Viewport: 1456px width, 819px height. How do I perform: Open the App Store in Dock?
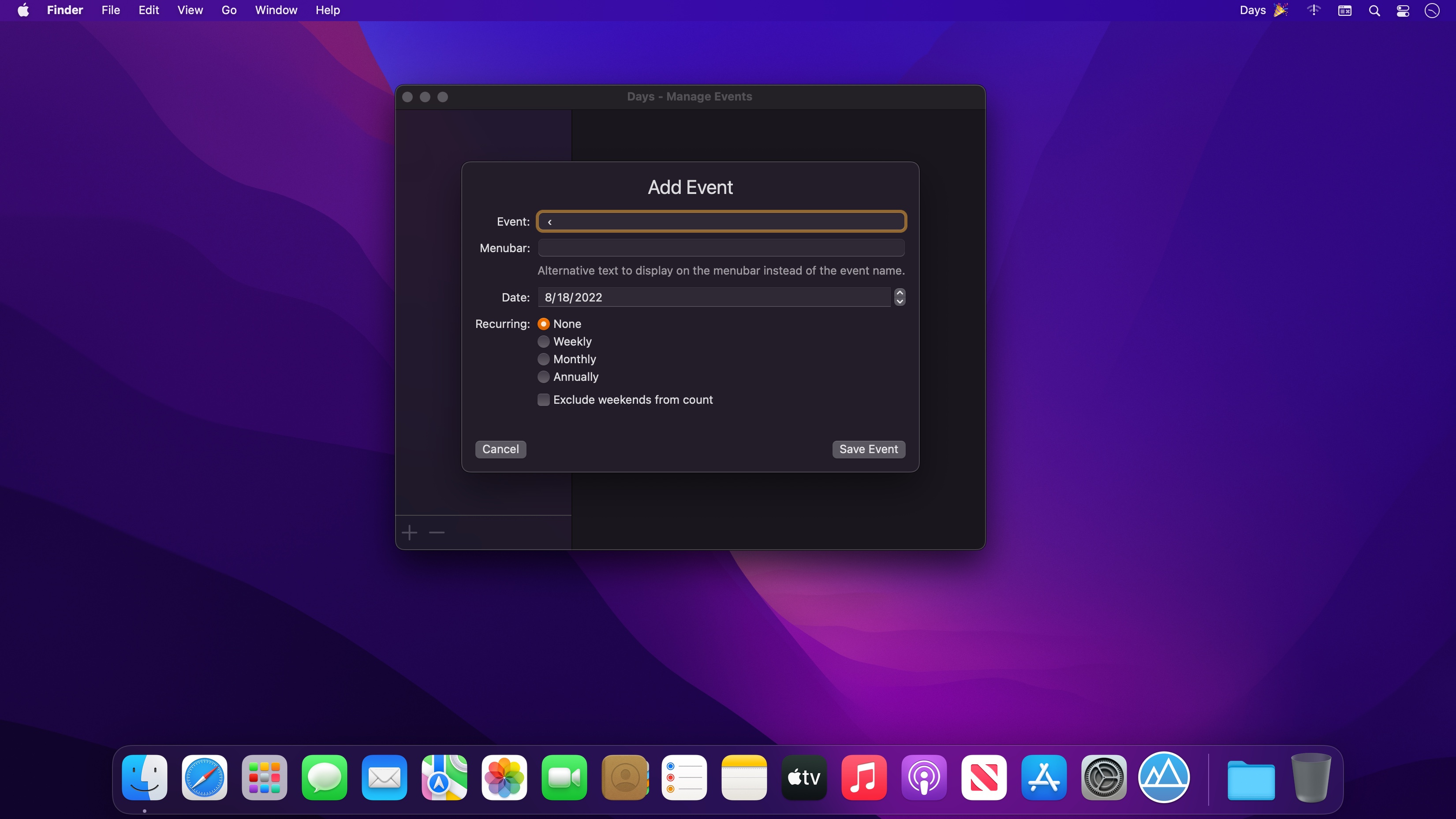point(1044,778)
